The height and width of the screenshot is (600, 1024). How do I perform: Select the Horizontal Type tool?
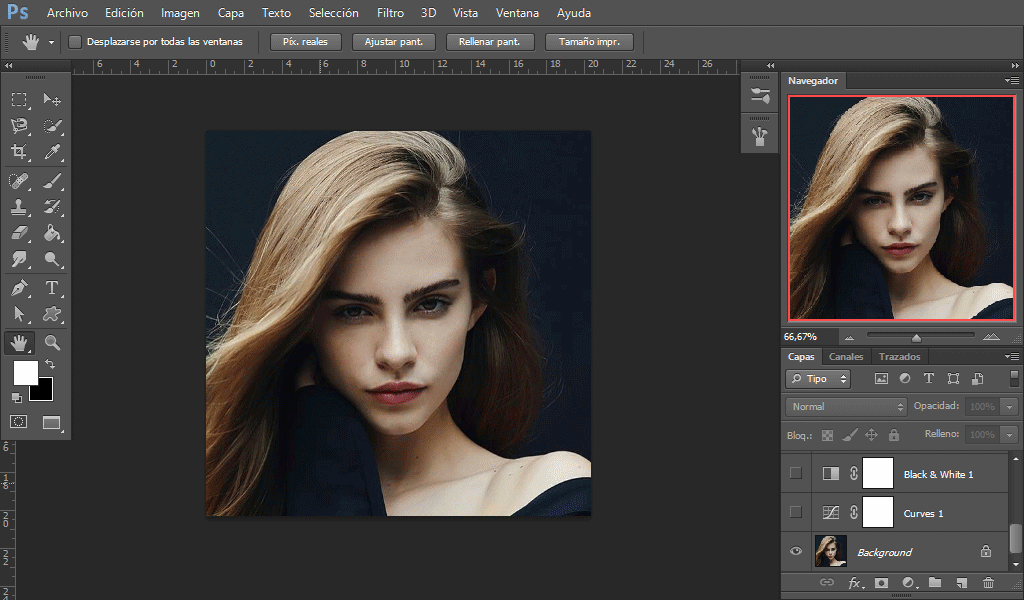pyautogui.click(x=52, y=288)
